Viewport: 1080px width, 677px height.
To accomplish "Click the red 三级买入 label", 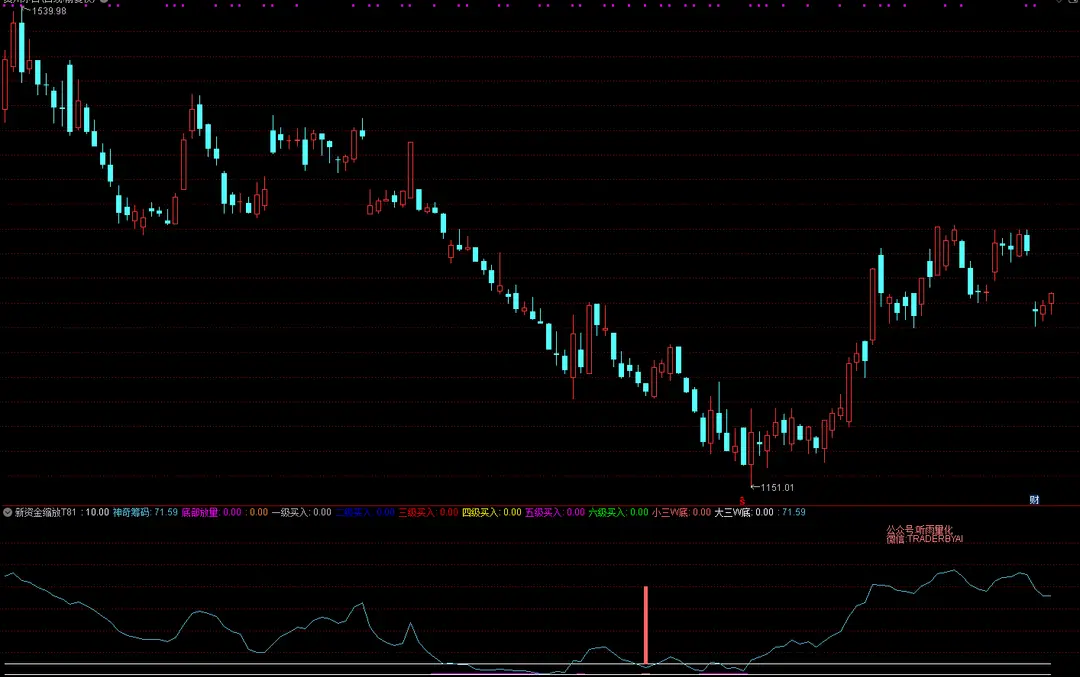I will click(x=417, y=512).
